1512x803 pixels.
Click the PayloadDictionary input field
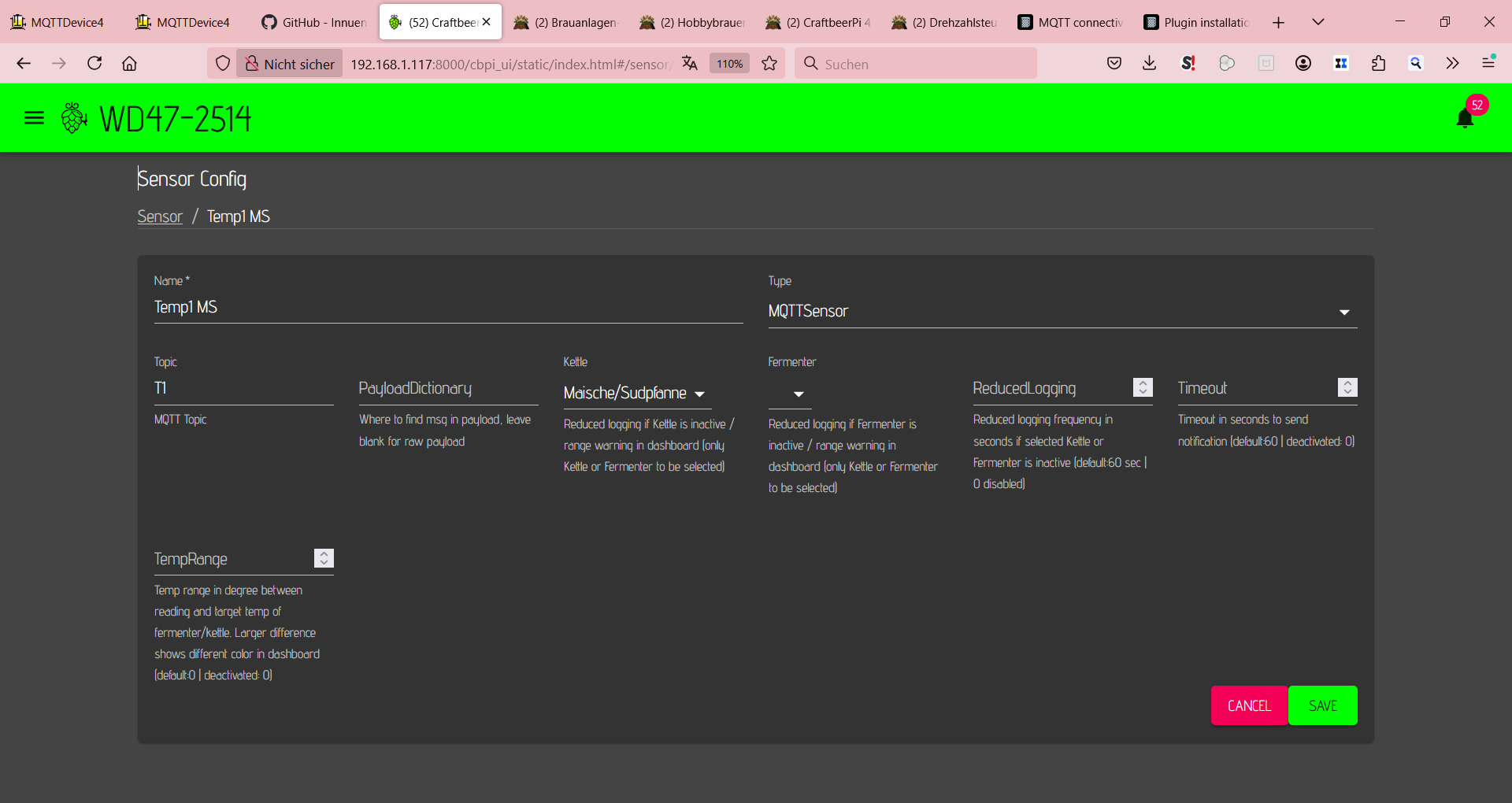[x=448, y=388]
